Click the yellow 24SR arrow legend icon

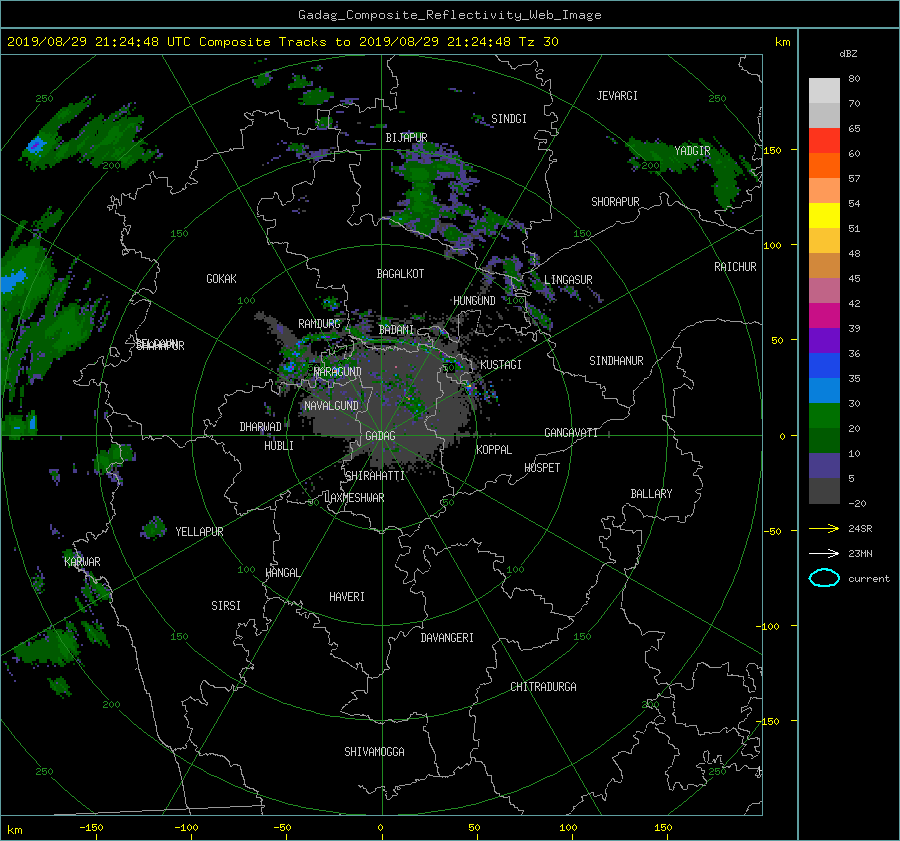[824, 528]
